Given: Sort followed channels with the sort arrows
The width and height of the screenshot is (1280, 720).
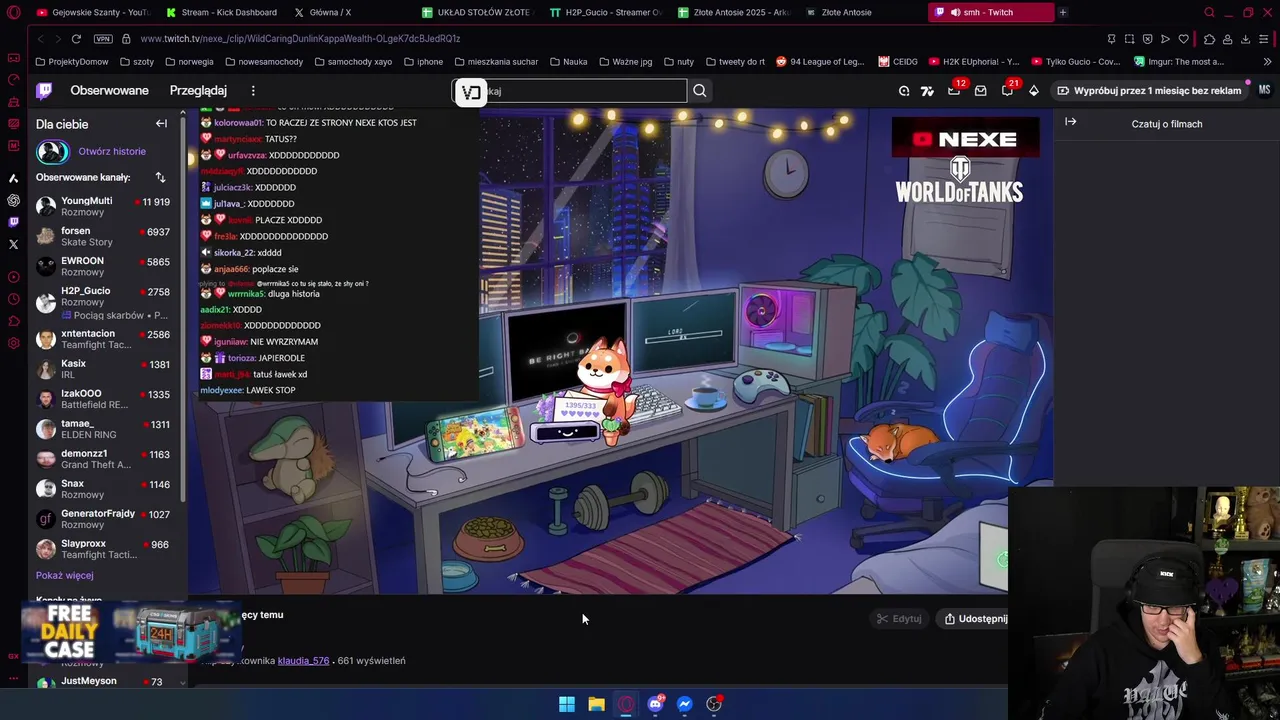Looking at the screenshot, I should [x=160, y=177].
